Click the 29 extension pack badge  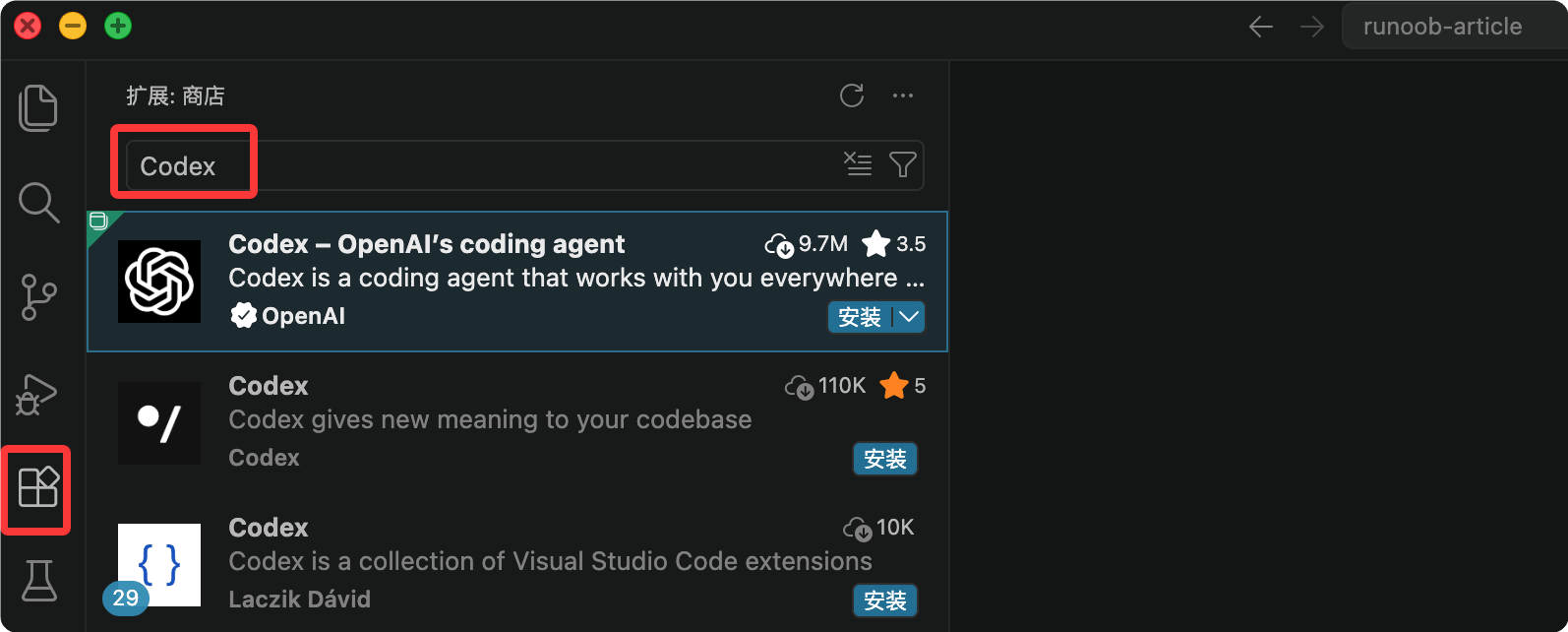point(126,598)
